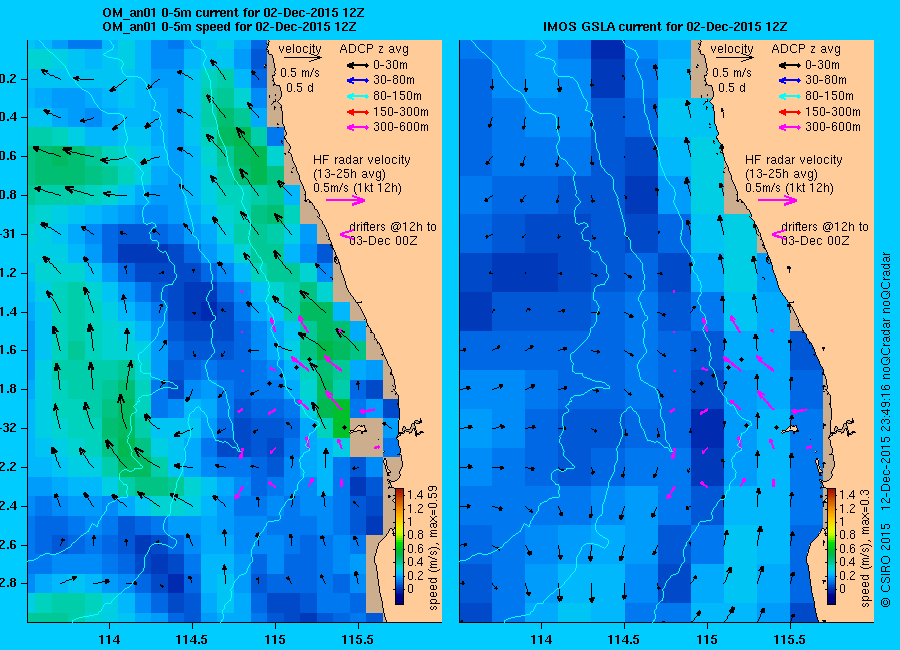The width and height of the screenshot is (900, 650).
Task: Click longitude 114 label under left map
Action: click(109, 640)
